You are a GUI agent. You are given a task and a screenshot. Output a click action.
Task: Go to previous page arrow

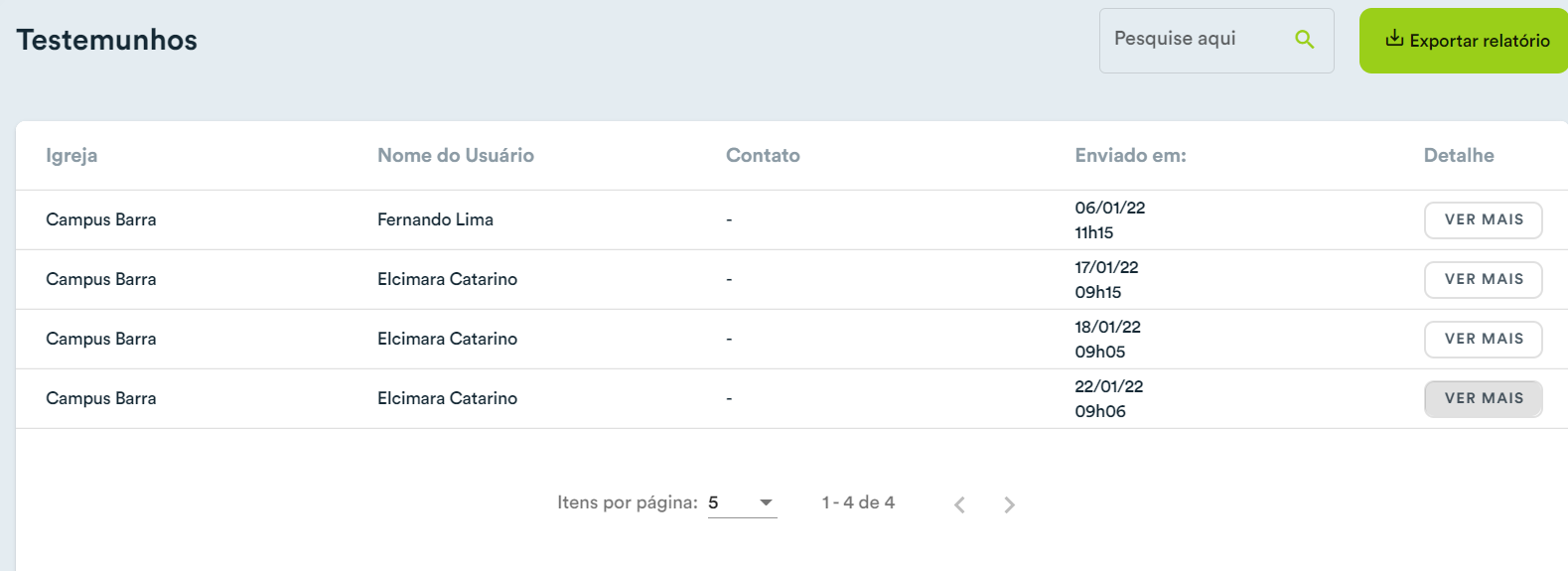(x=959, y=504)
